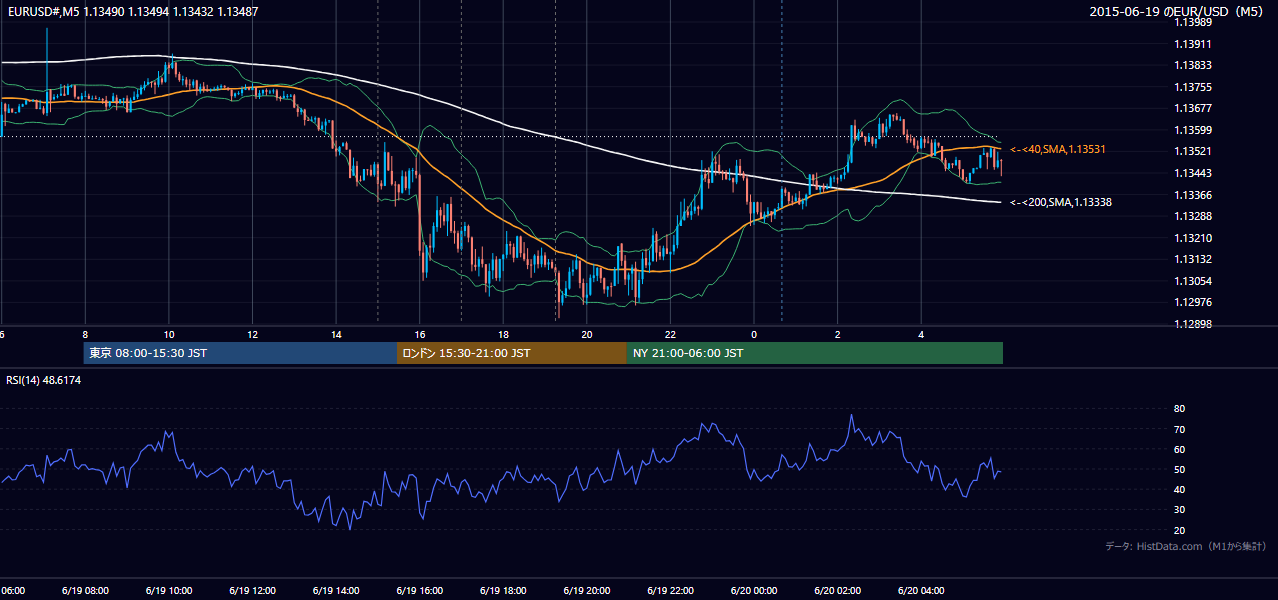Click the hour label 8 under price chart
Screen dimensions: 1278x600
tap(85, 335)
